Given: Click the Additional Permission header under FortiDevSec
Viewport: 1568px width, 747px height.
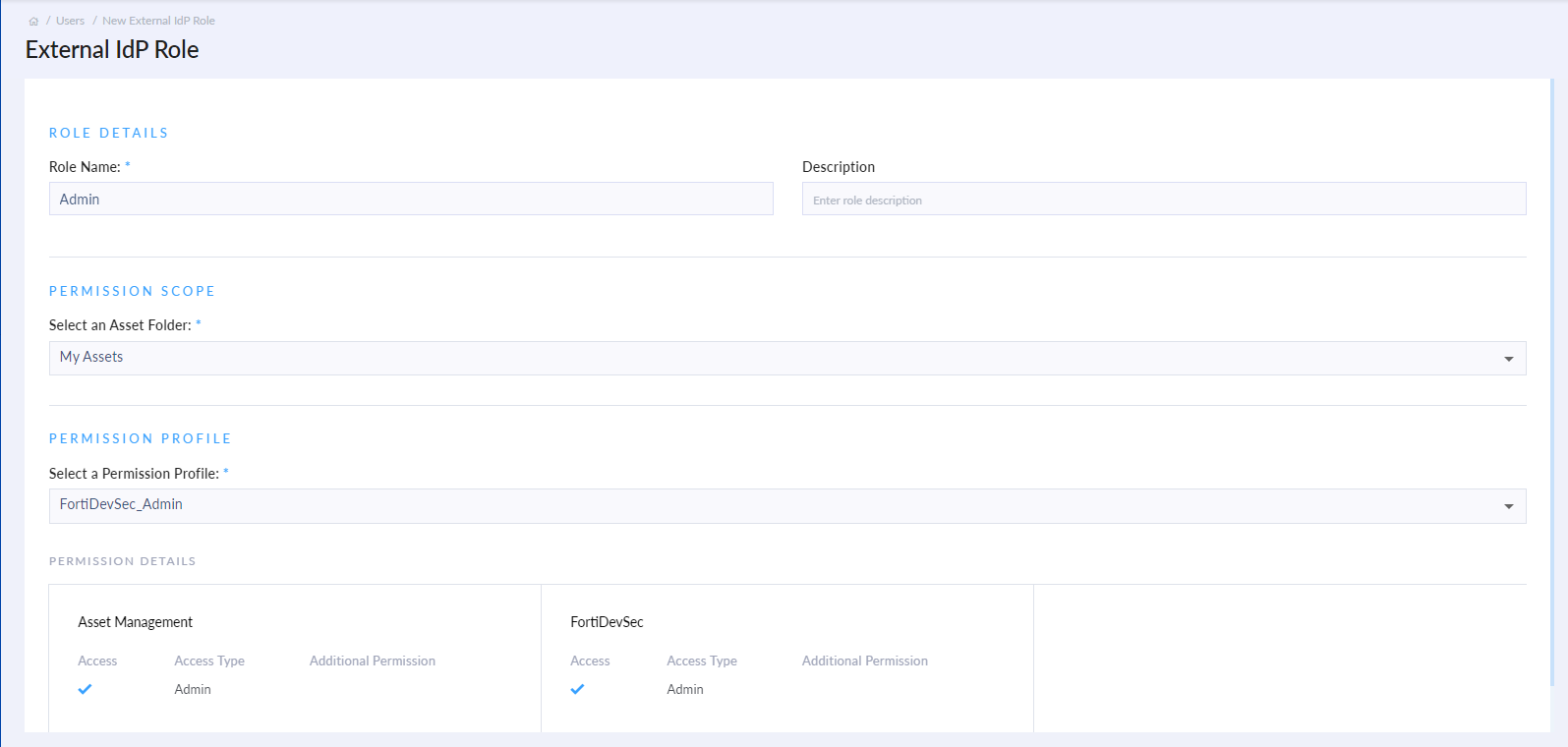Looking at the screenshot, I should 865,661.
